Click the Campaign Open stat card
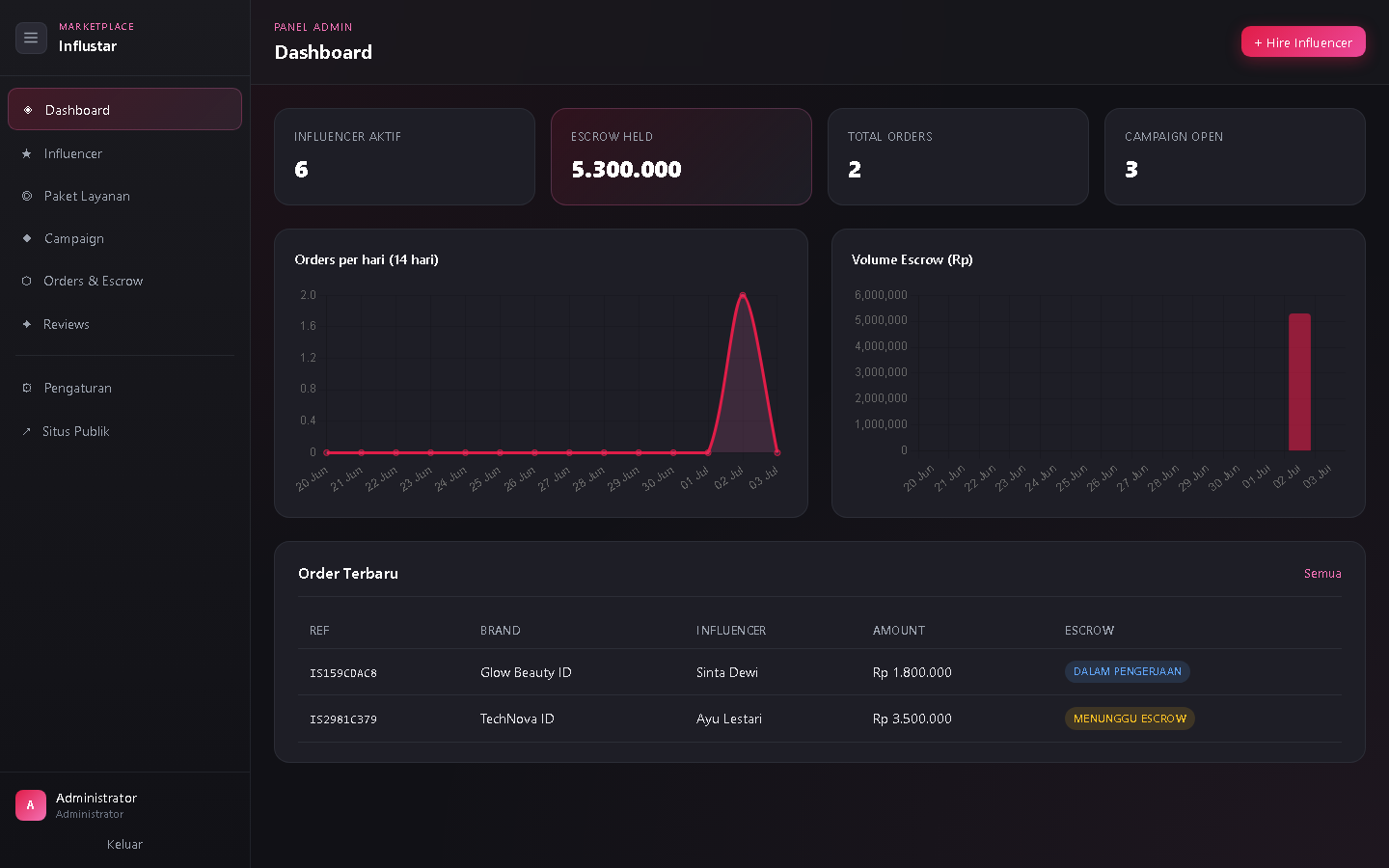 1235,156
